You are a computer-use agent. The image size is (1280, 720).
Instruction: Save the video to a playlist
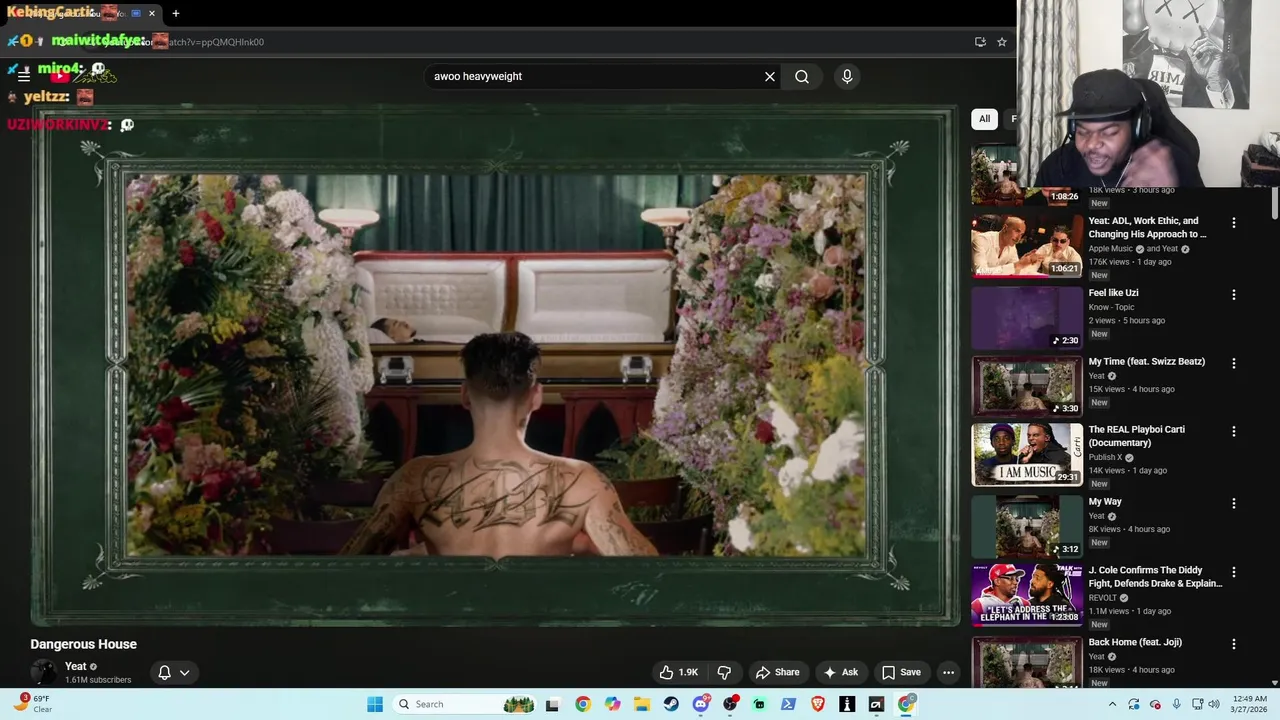[901, 672]
